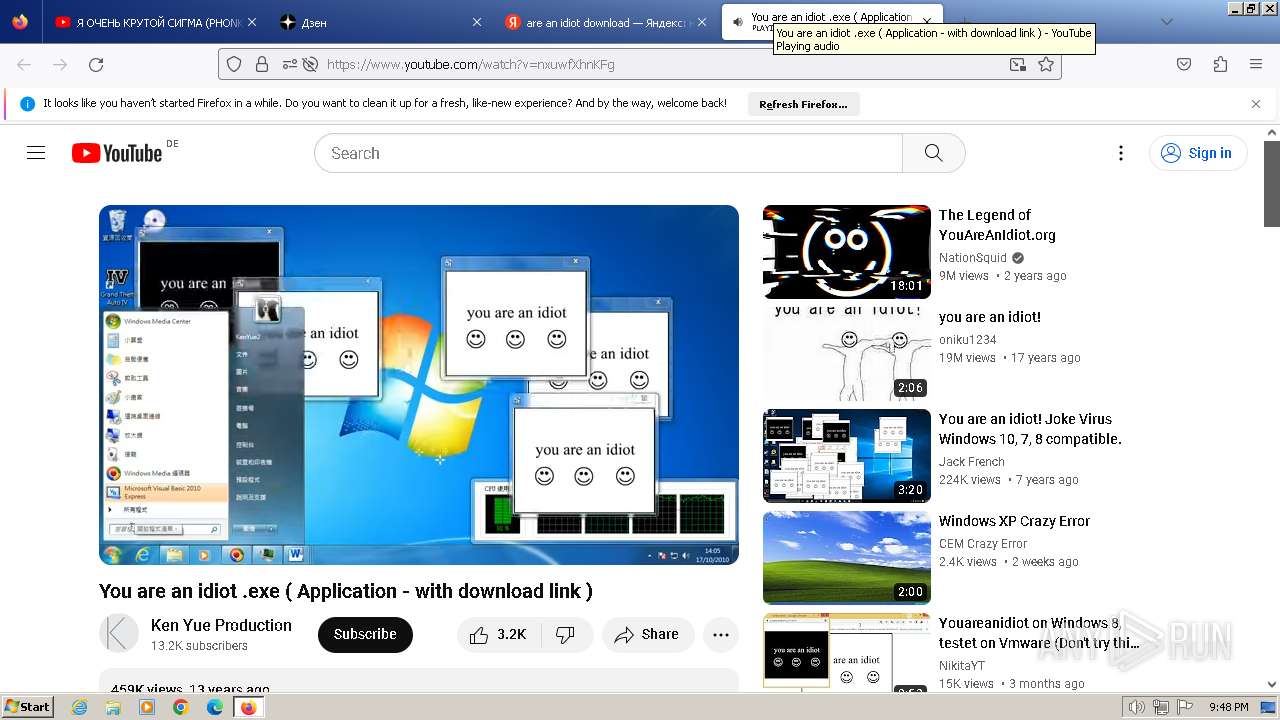Open The Legend of YouAreAnIdiot.org thumbnail
This screenshot has width=1280, height=720.
tap(847, 252)
